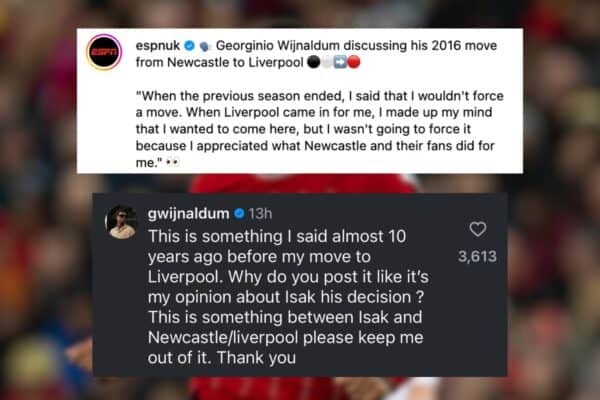Open the ESPN profile picture
Viewport: 600px width, 400px height.
[x=104, y=52]
